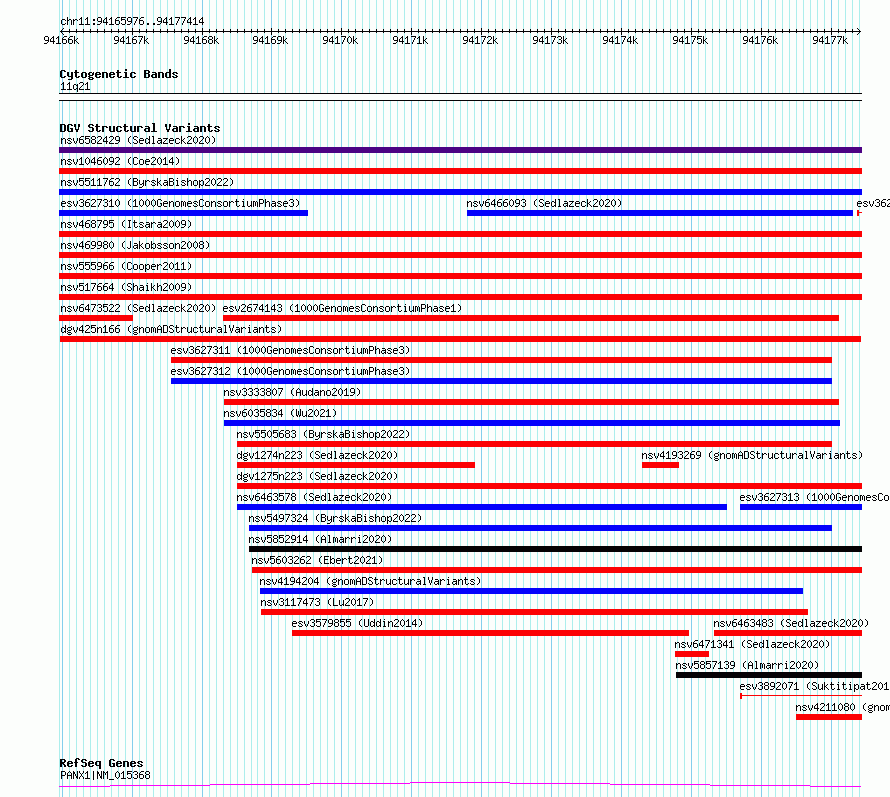Click the RefSeq Genes track title

pyautogui.click(x=101, y=764)
